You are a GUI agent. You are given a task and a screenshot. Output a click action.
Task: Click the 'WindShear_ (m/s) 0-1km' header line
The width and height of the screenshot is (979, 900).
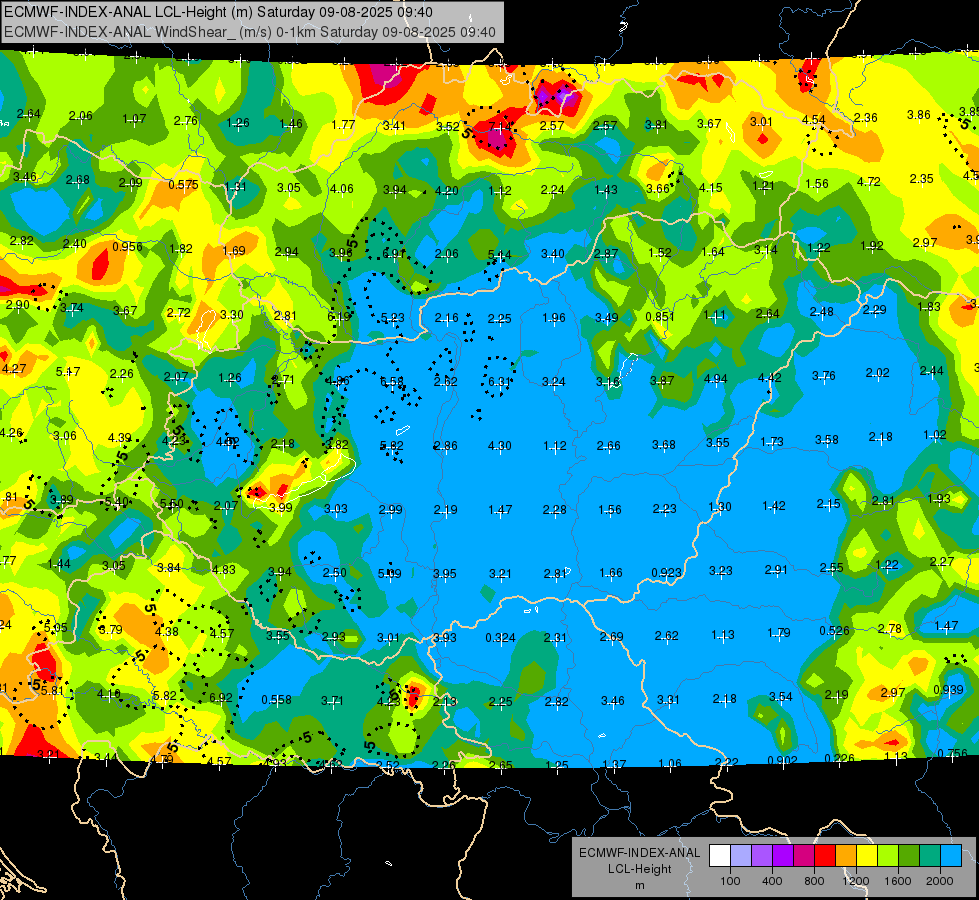250,32
